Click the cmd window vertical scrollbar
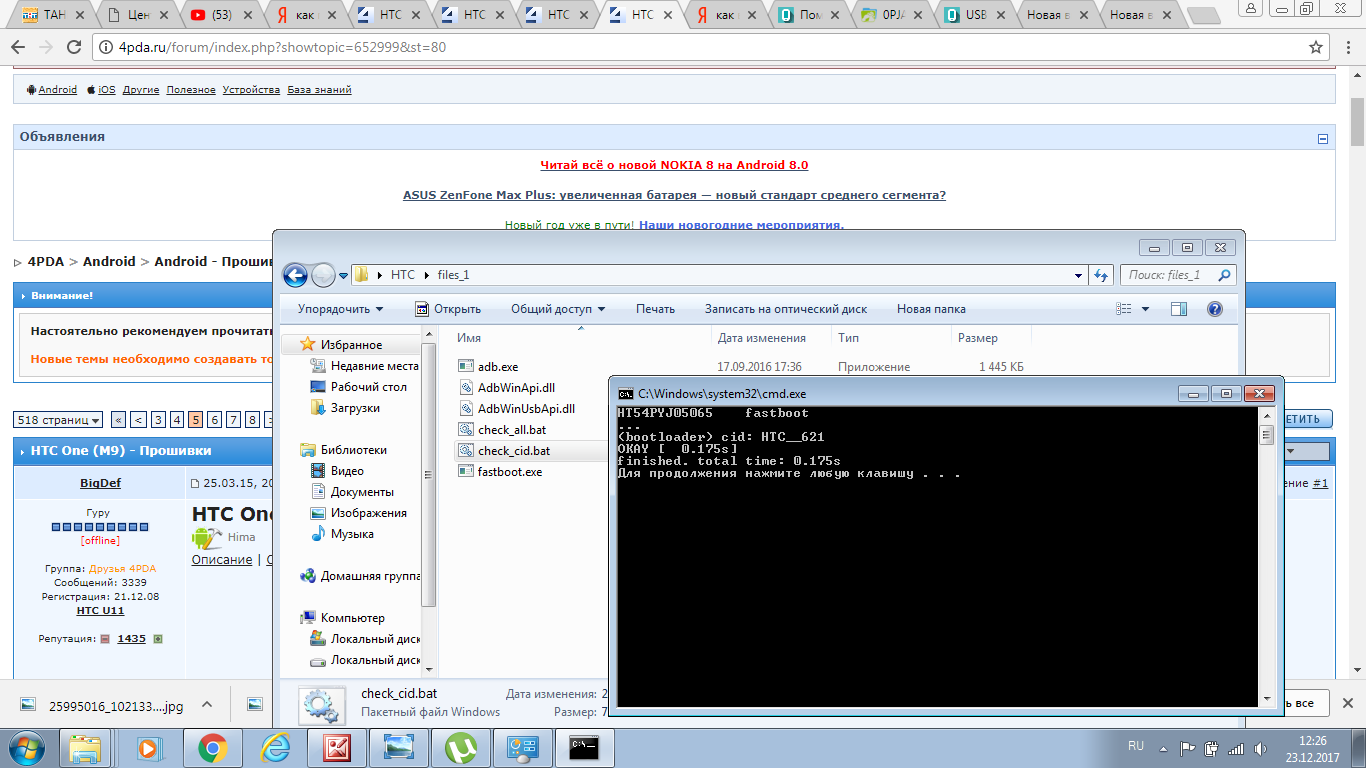1366x768 pixels. click(1266, 560)
